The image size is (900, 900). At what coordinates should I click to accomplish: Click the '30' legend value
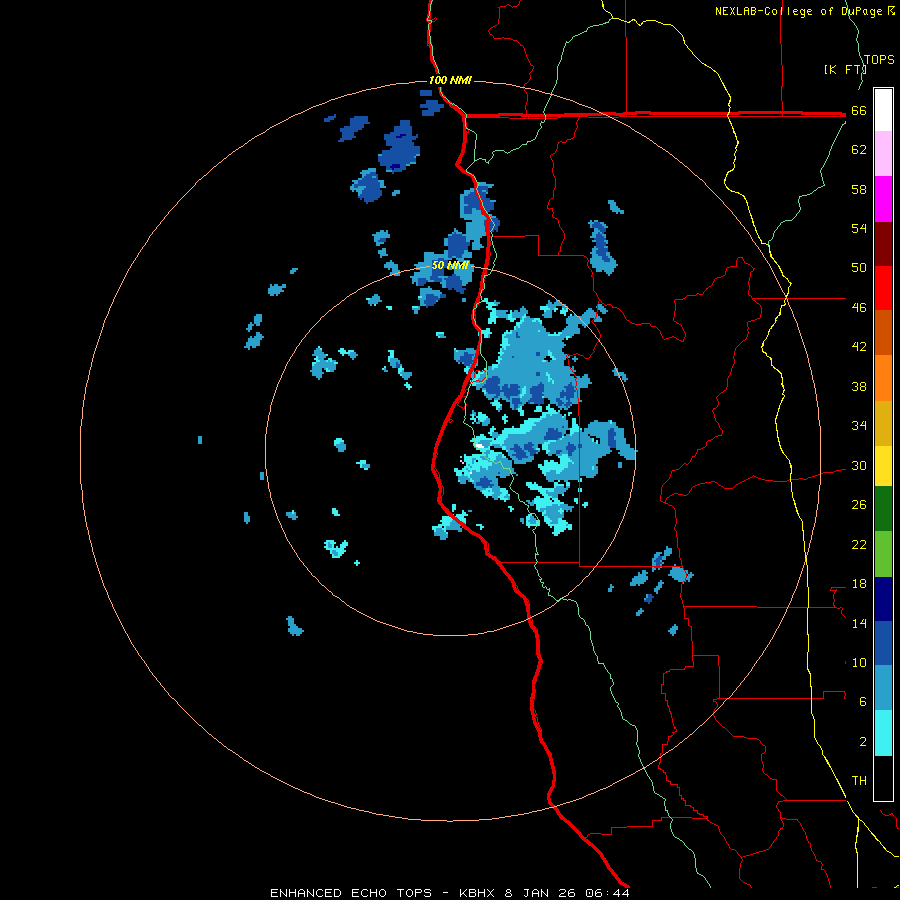859,465
